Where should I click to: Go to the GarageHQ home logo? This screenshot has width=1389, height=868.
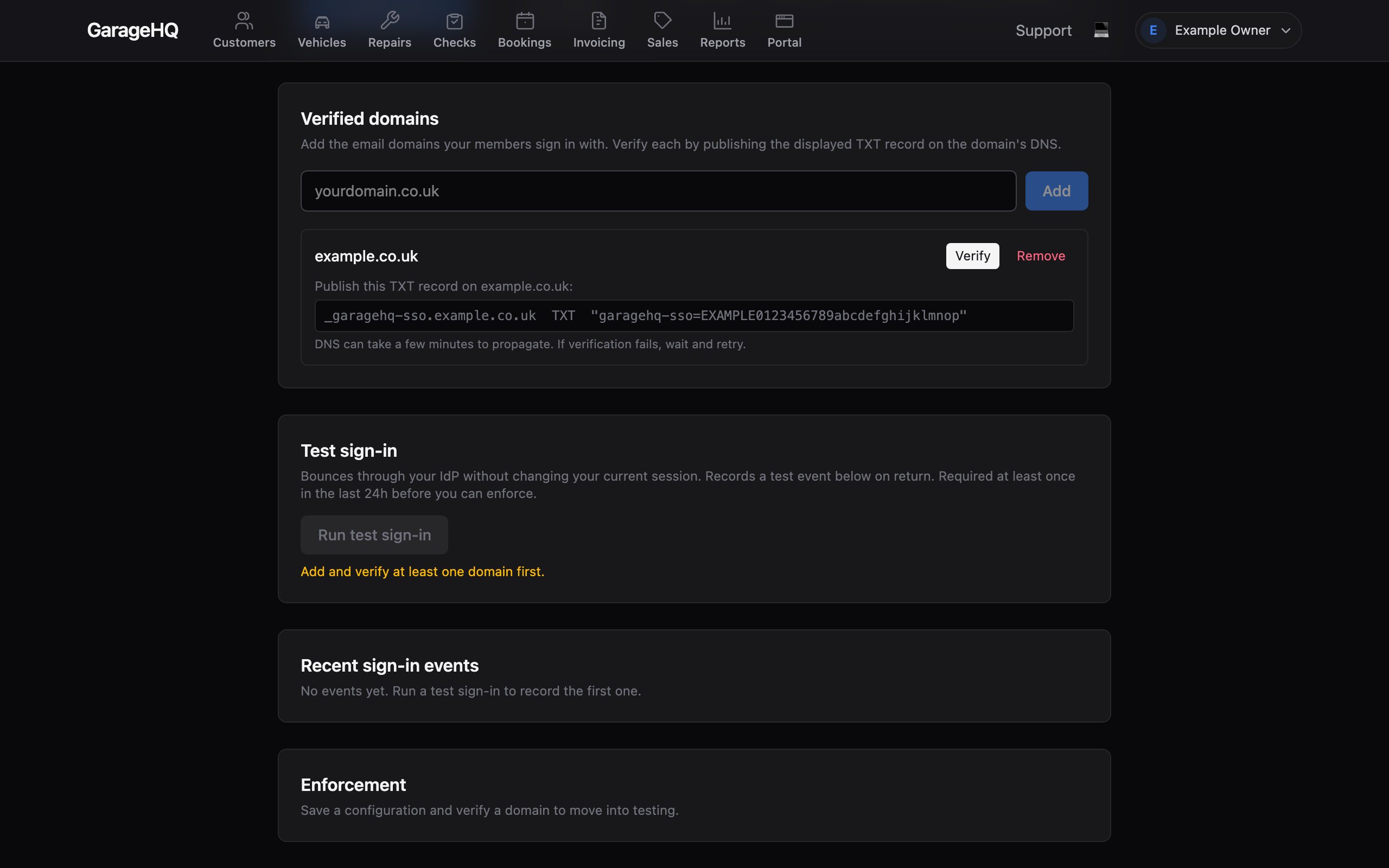coord(132,30)
